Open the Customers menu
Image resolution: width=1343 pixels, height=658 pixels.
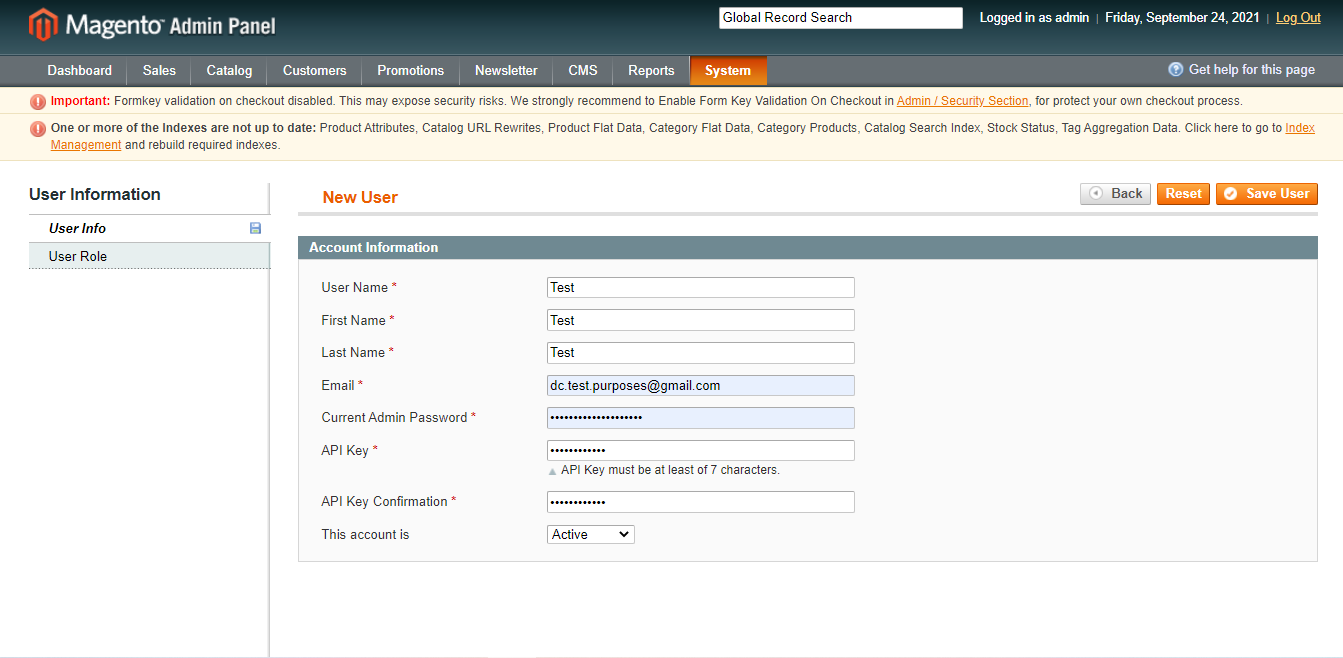point(314,71)
